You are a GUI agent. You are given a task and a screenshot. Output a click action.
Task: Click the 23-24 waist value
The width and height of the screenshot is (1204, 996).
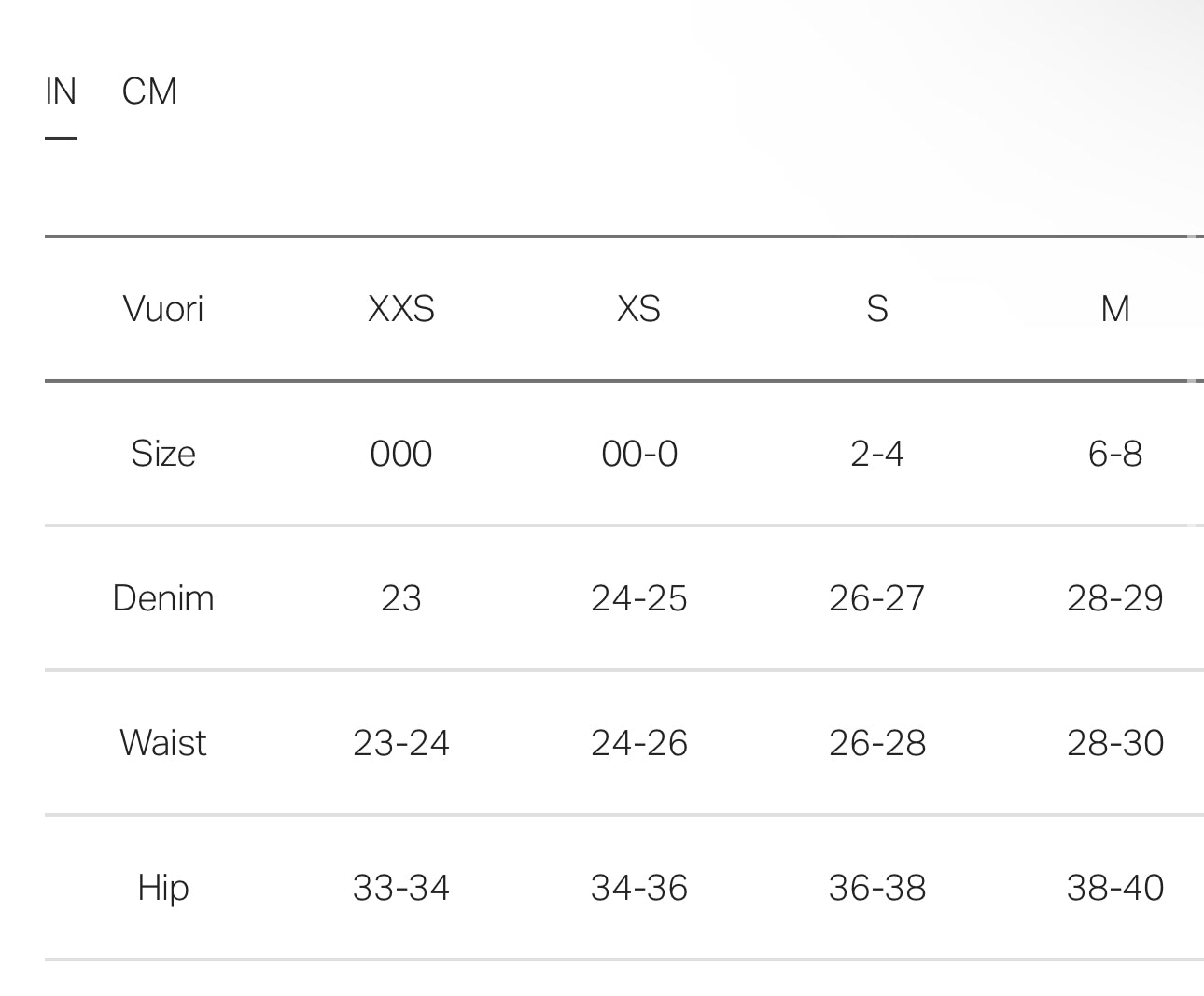coord(401,743)
